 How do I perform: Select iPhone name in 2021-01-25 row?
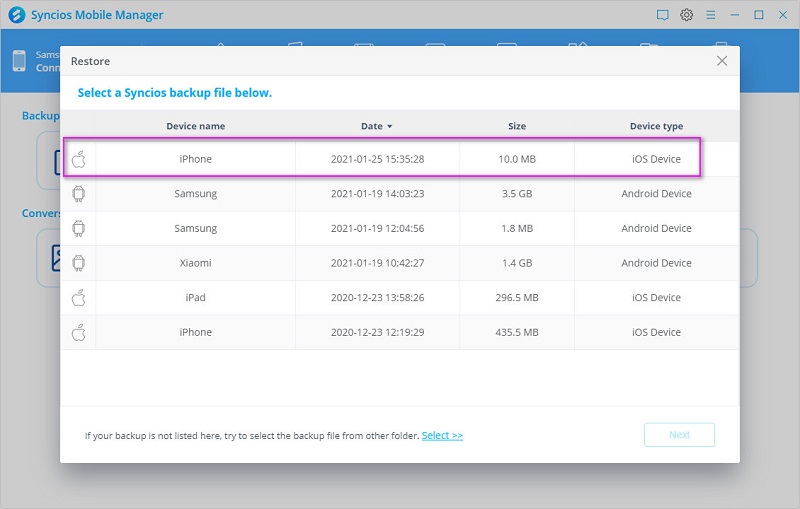coord(195,159)
